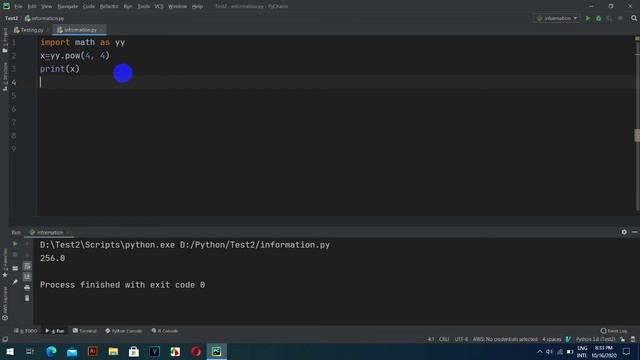This screenshot has width=640, height=360.
Task: Rerun the program in Run panel
Action: 15,244
